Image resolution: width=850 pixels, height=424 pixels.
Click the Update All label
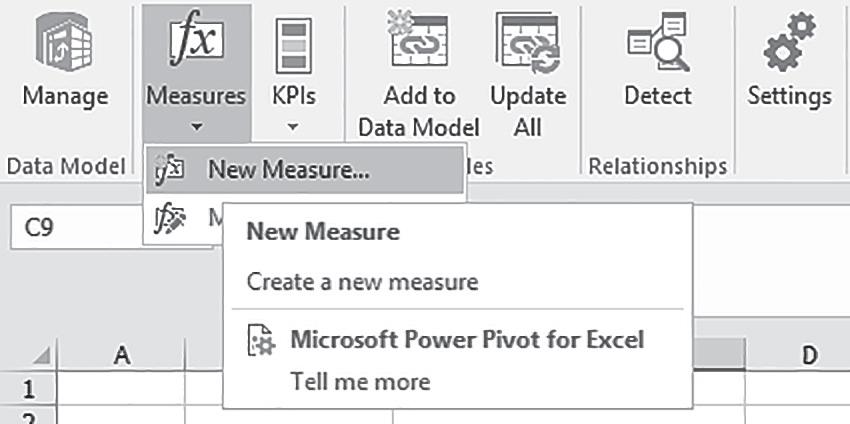click(x=527, y=111)
